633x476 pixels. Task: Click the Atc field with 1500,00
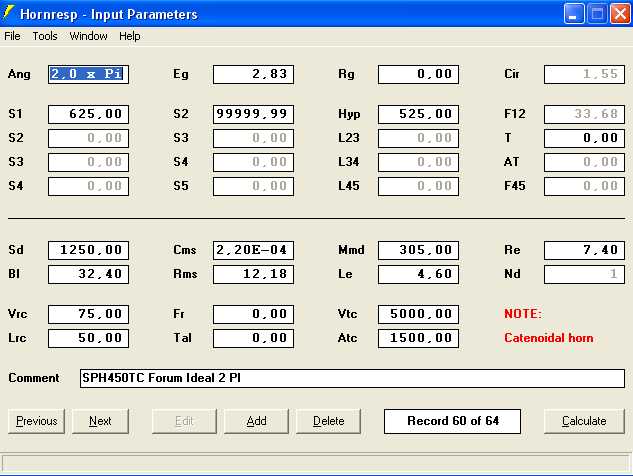(x=418, y=338)
